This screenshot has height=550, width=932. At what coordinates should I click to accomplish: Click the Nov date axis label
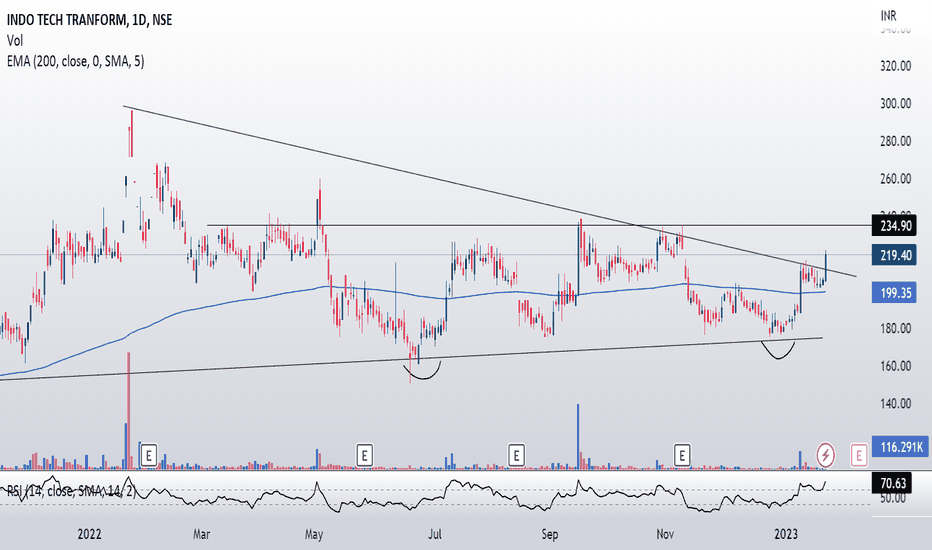pos(665,534)
